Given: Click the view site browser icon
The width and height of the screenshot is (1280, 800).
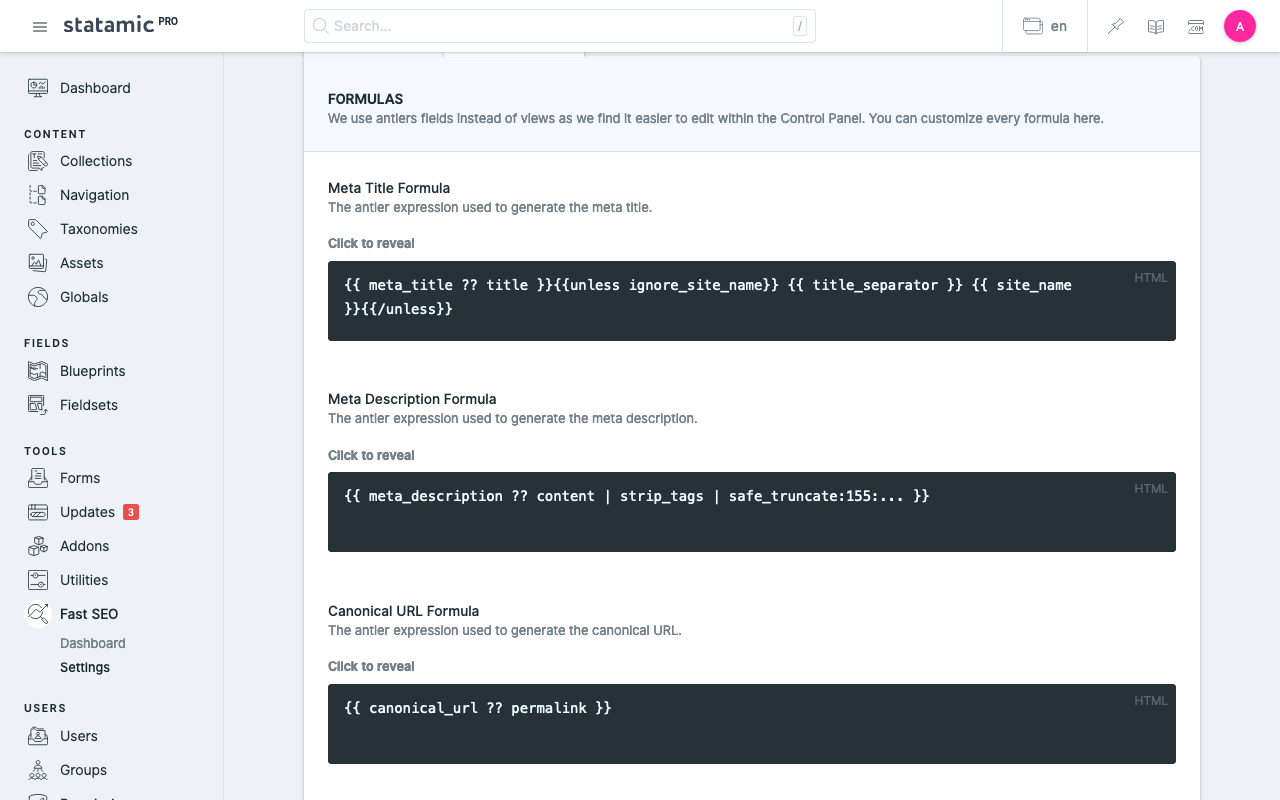Looking at the screenshot, I should tap(1196, 27).
